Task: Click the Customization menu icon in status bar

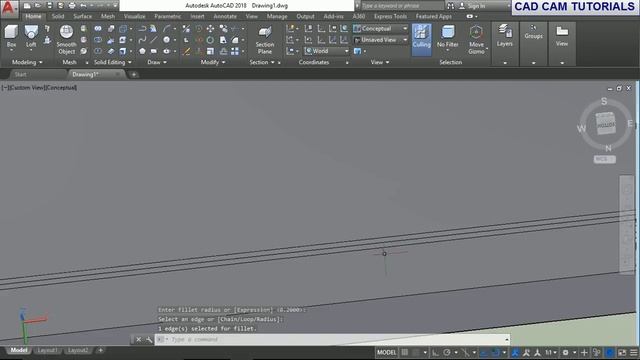Action: 634,352
